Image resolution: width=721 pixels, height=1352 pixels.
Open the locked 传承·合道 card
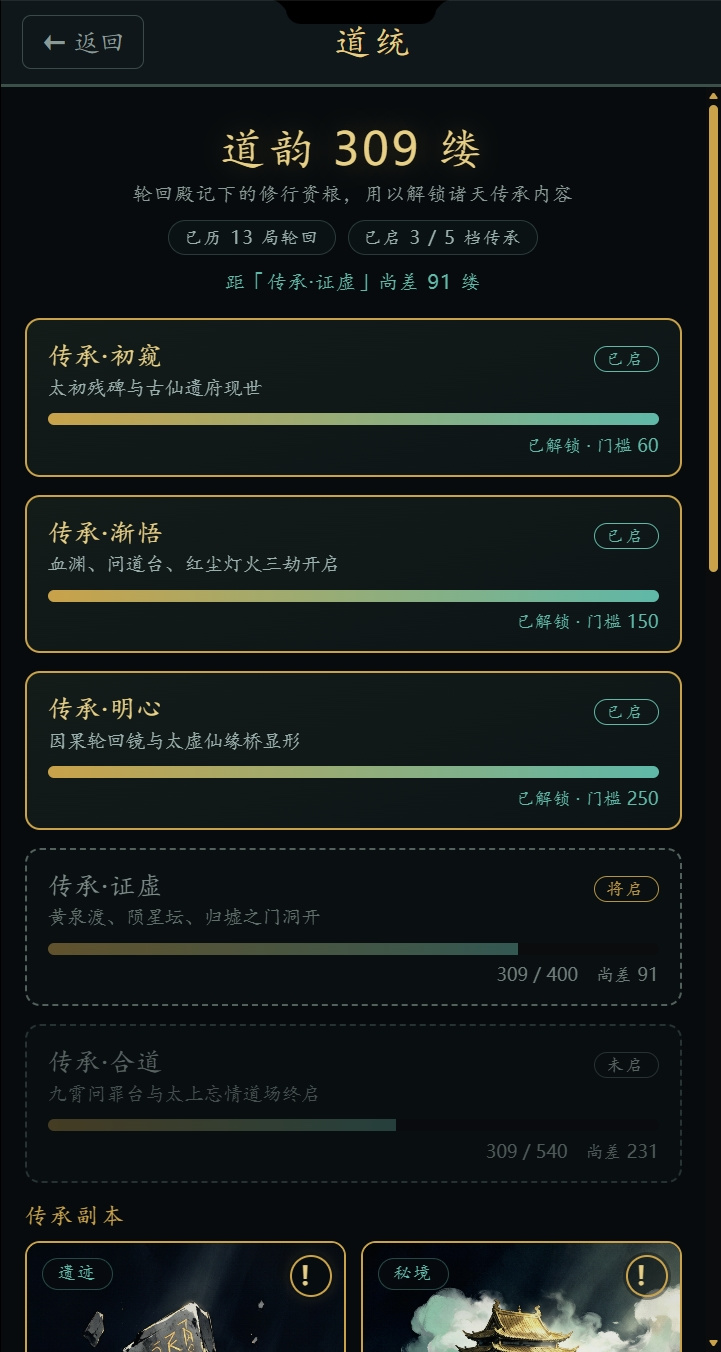353,1103
